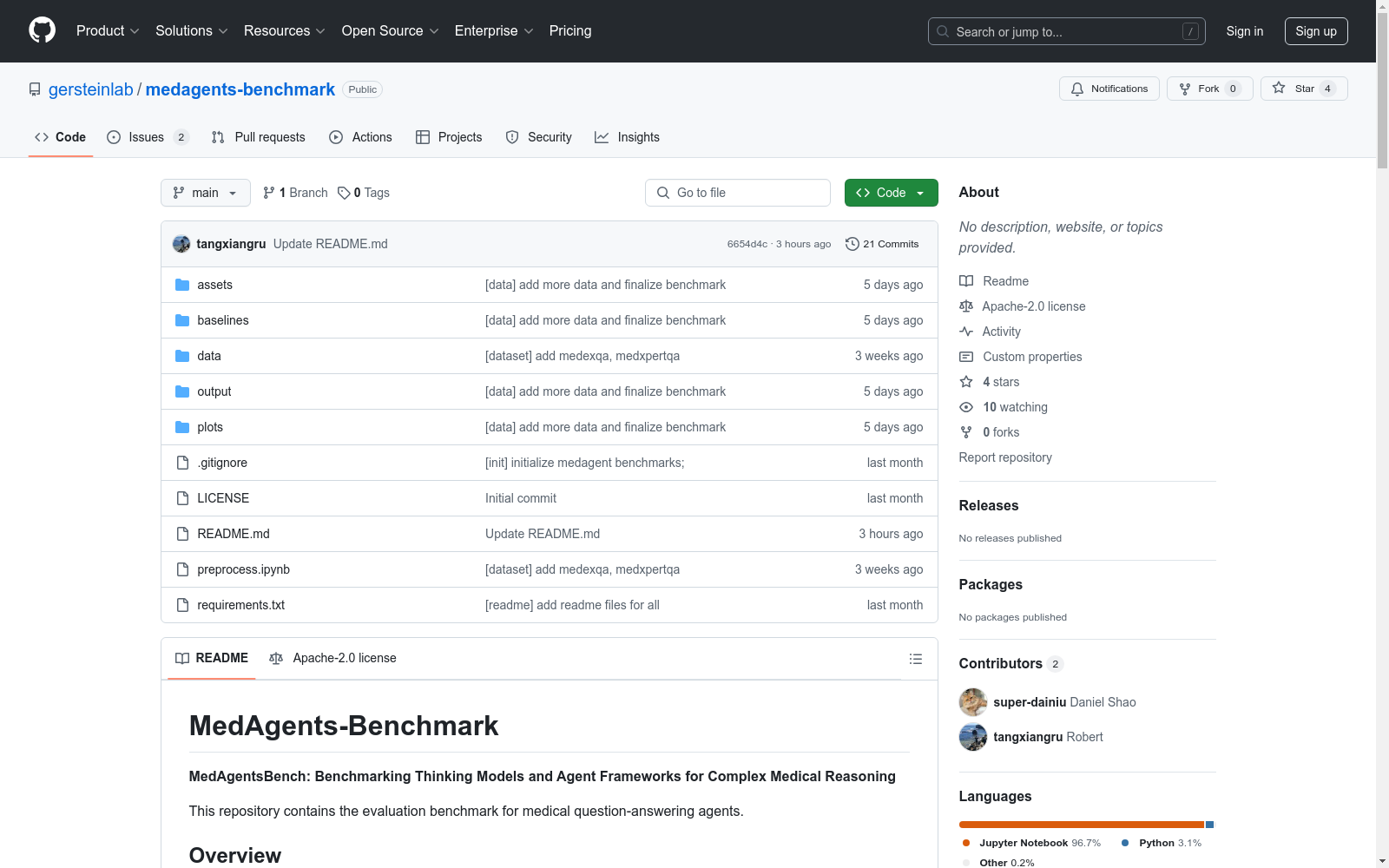Open the Activity link
Image resolution: width=1389 pixels, height=868 pixels.
[x=990, y=332]
